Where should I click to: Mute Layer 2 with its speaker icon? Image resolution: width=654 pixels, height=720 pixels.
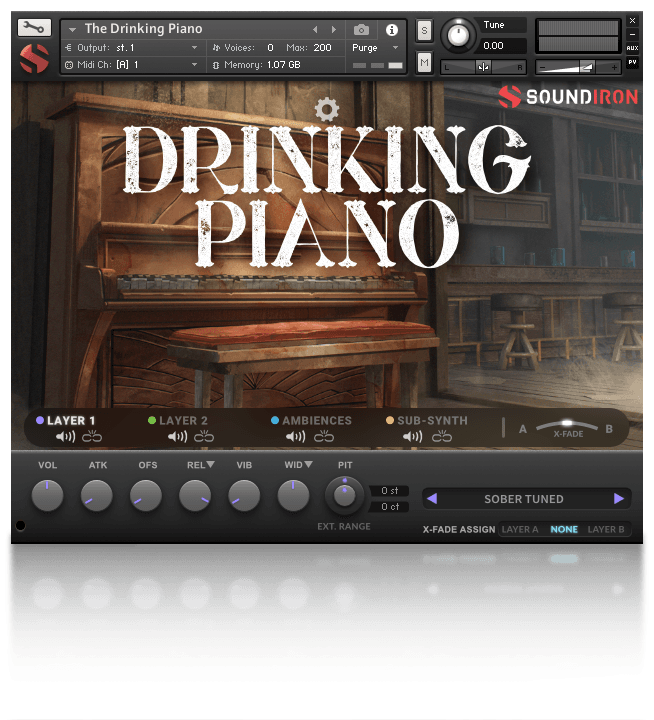pos(177,436)
